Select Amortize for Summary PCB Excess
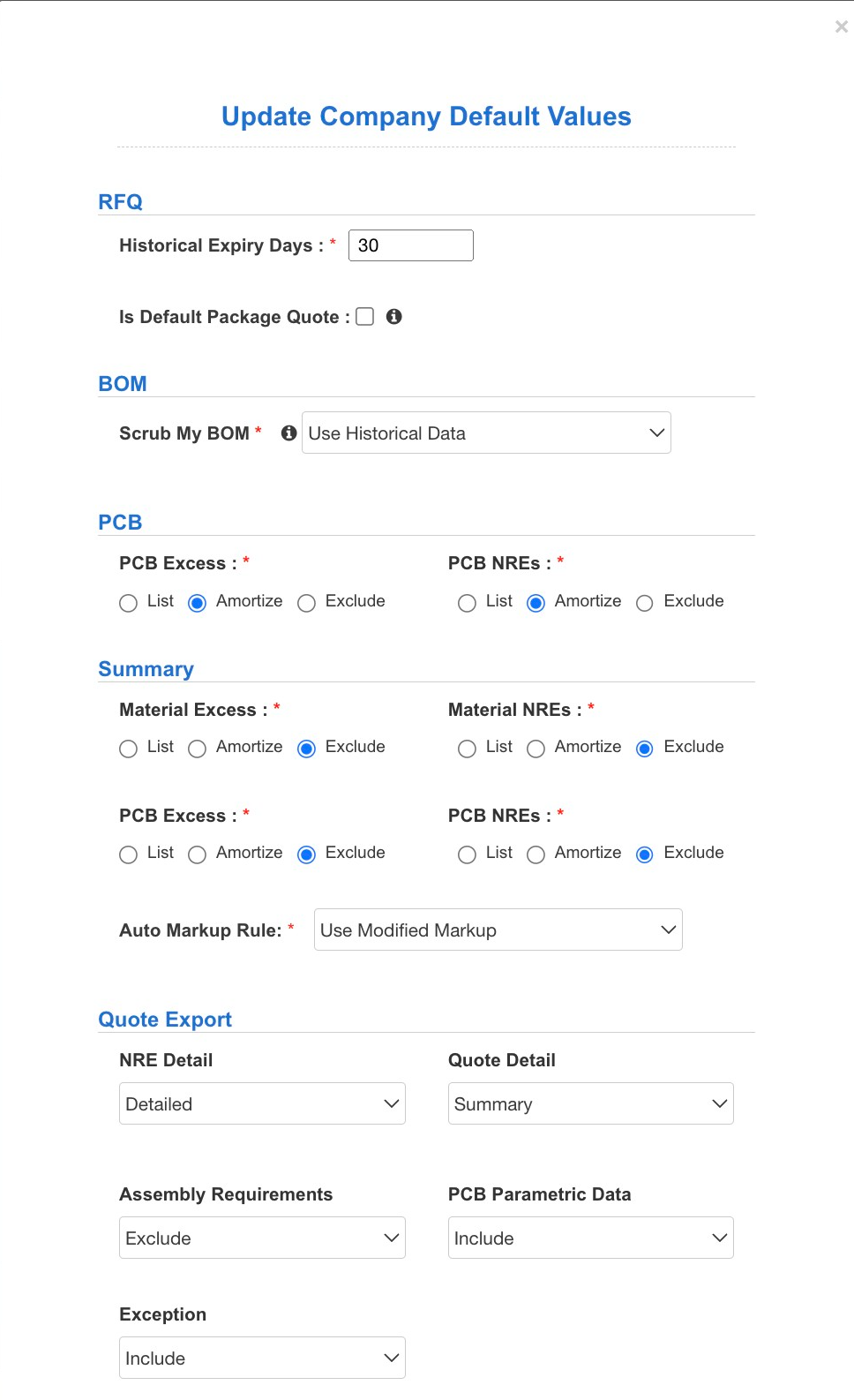 198,854
